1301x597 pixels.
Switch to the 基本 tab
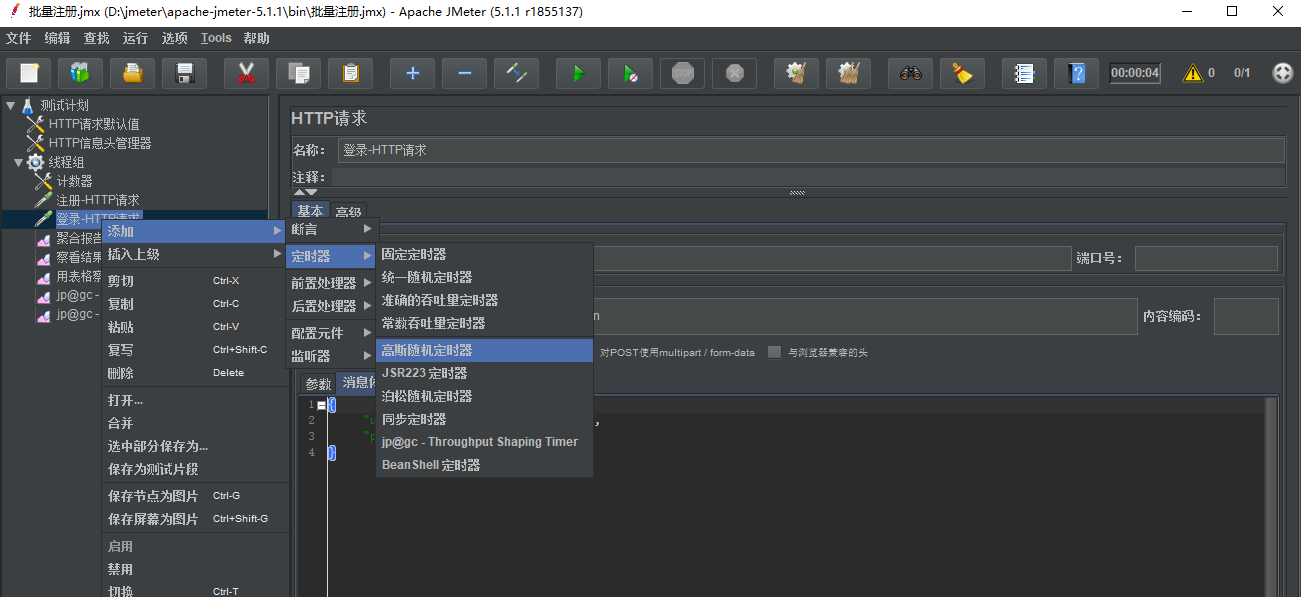point(310,211)
